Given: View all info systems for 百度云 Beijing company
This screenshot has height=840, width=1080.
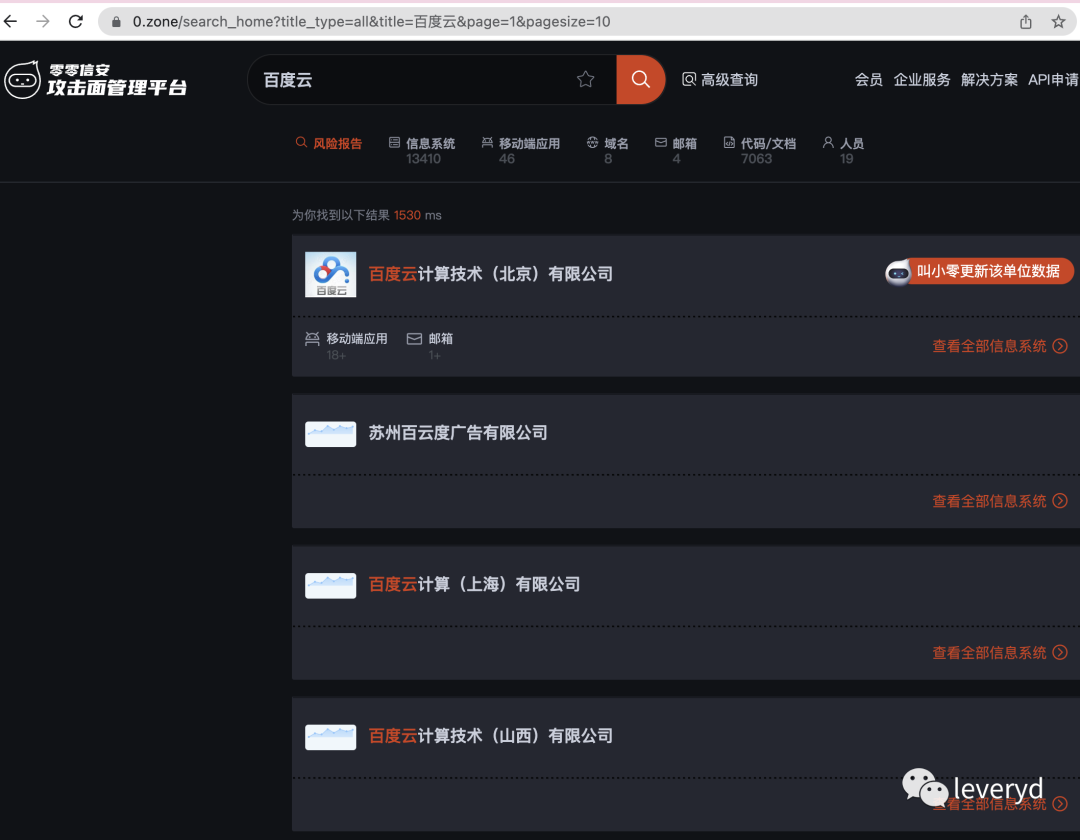Looking at the screenshot, I should pyautogui.click(x=999, y=346).
